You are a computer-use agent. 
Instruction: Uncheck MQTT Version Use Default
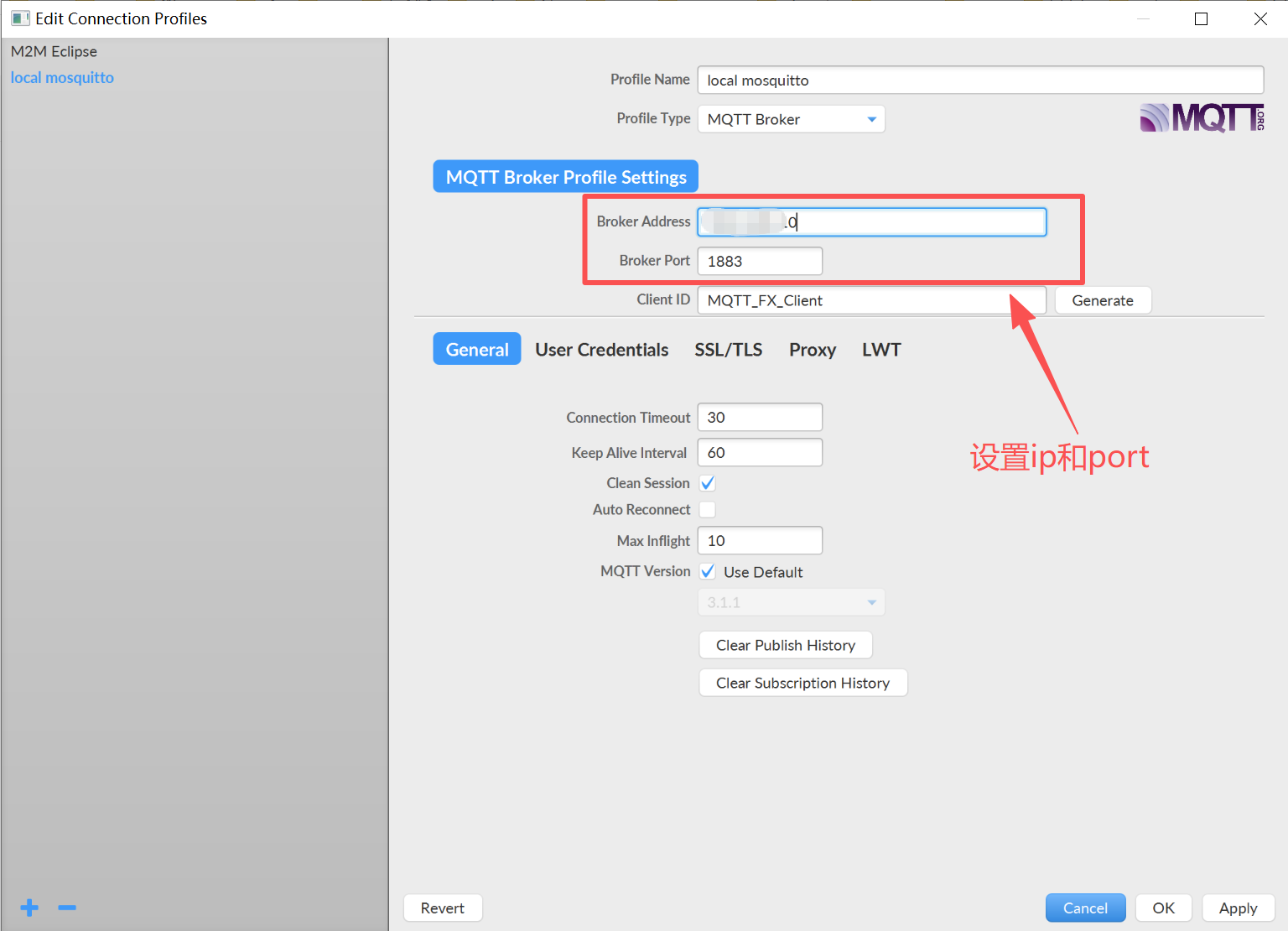(708, 572)
